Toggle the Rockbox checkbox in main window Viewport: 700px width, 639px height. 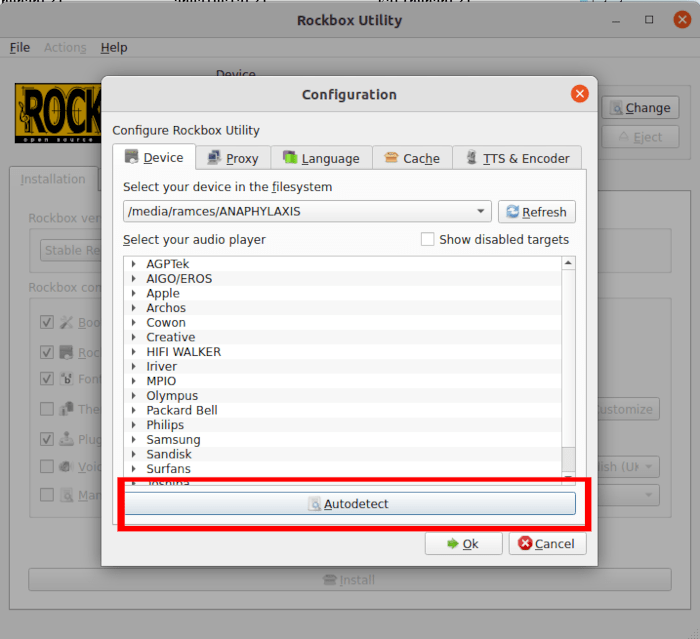tap(47, 352)
